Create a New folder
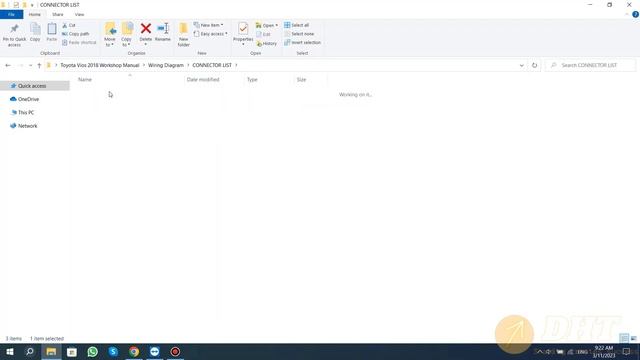The image size is (640, 360). tap(184, 35)
